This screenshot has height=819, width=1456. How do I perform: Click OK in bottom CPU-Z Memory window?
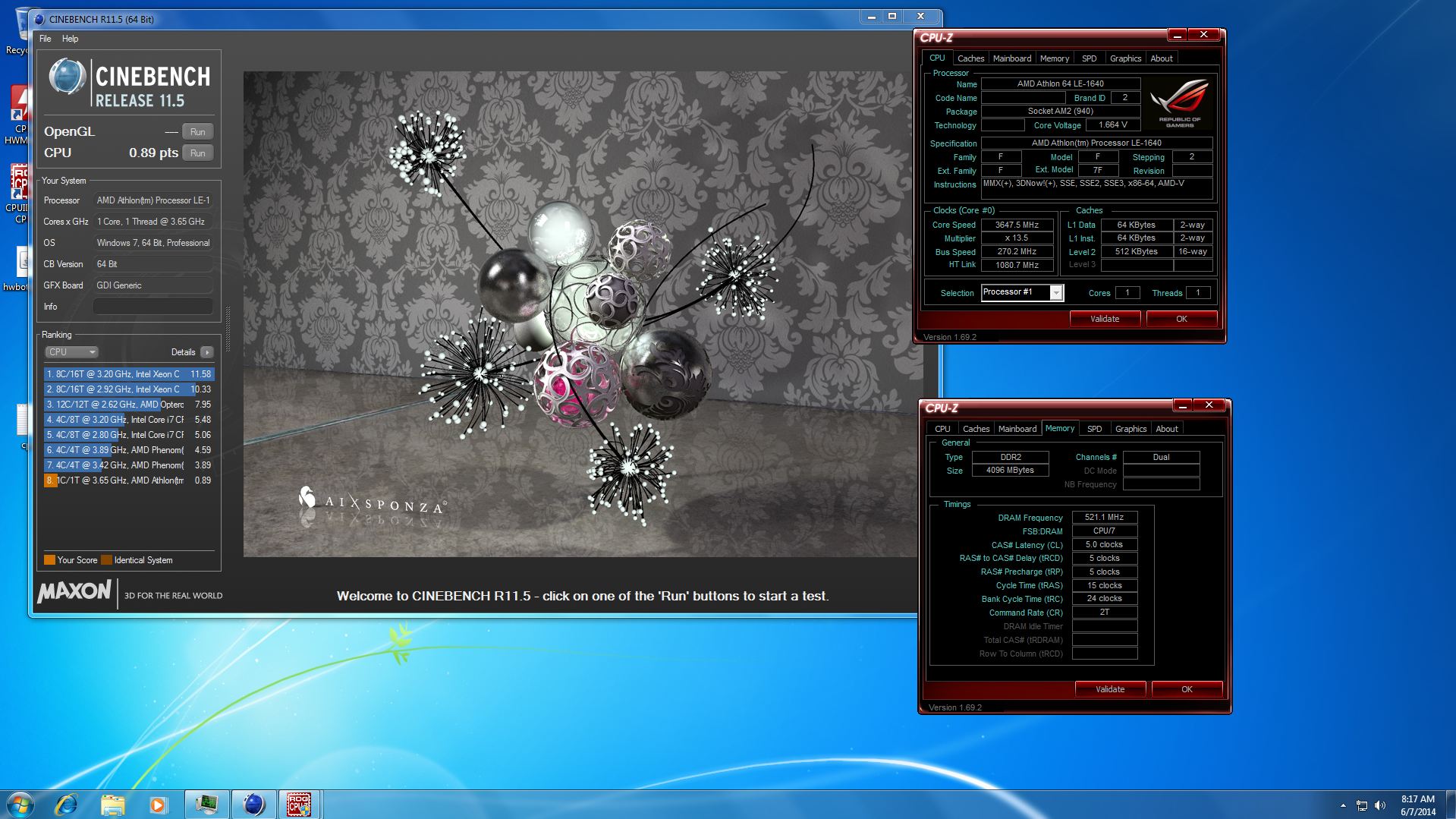tap(1187, 689)
